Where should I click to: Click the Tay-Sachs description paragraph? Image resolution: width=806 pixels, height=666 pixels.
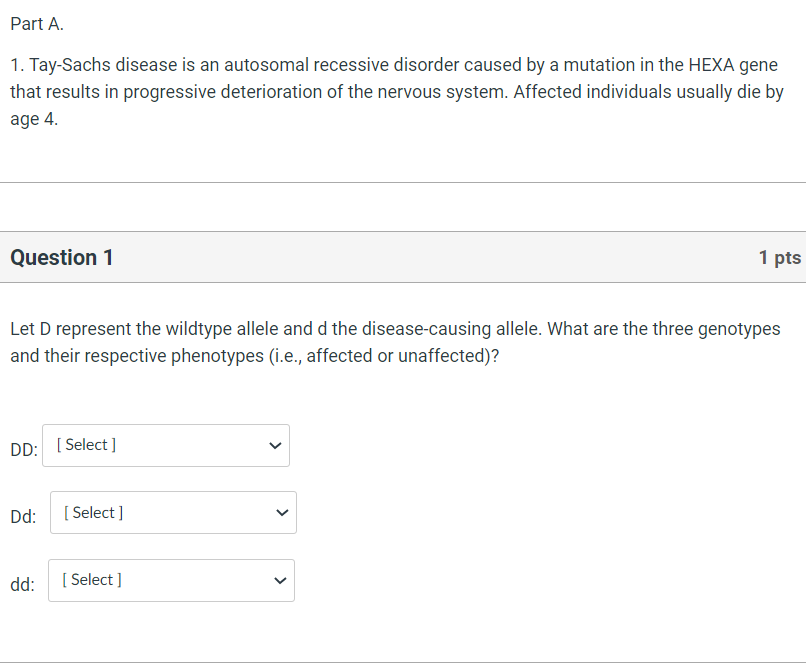point(393,91)
